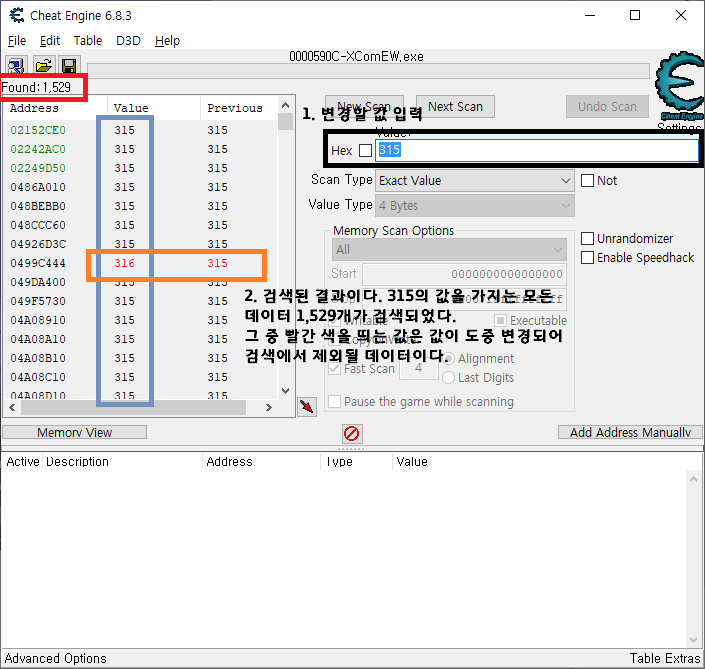
Task: Click the New Scan button
Action: click(364, 107)
